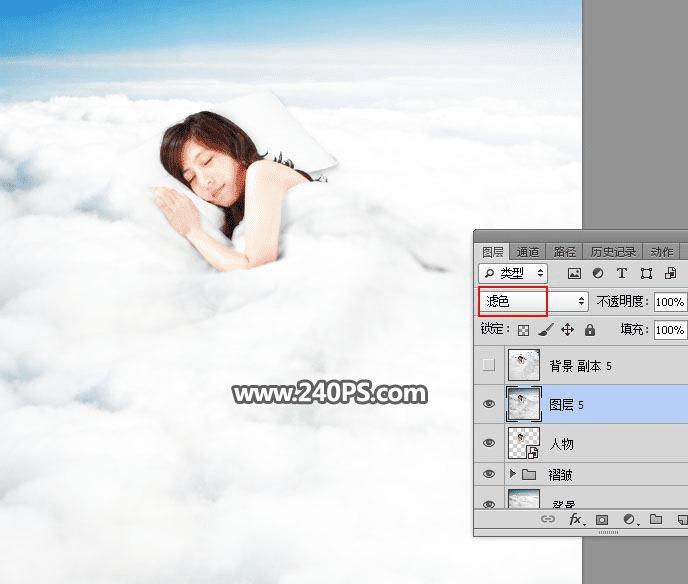Open the 滤色 blend mode dropdown
The width and height of the screenshot is (688, 584).
[533, 301]
